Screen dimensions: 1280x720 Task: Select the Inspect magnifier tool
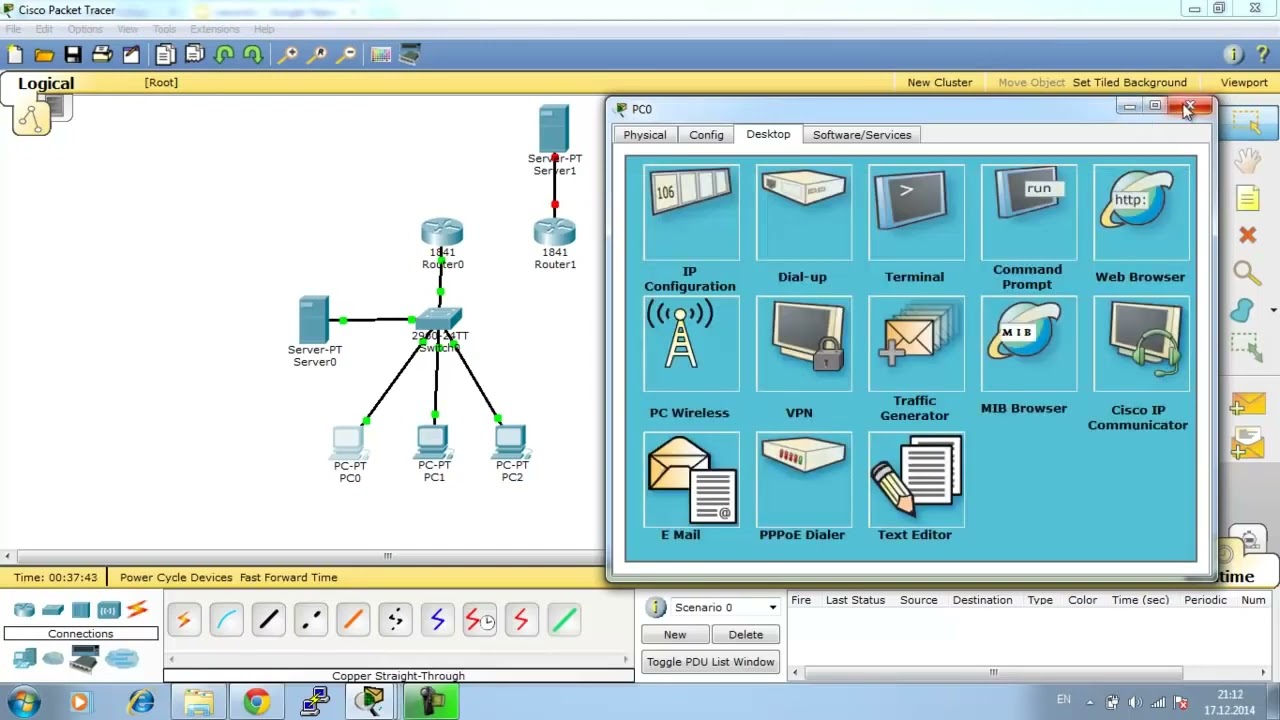tap(1247, 273)
